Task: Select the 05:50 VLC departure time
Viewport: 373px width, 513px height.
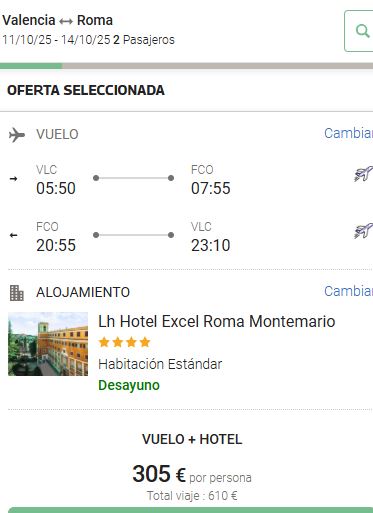Action: (56, 188)
